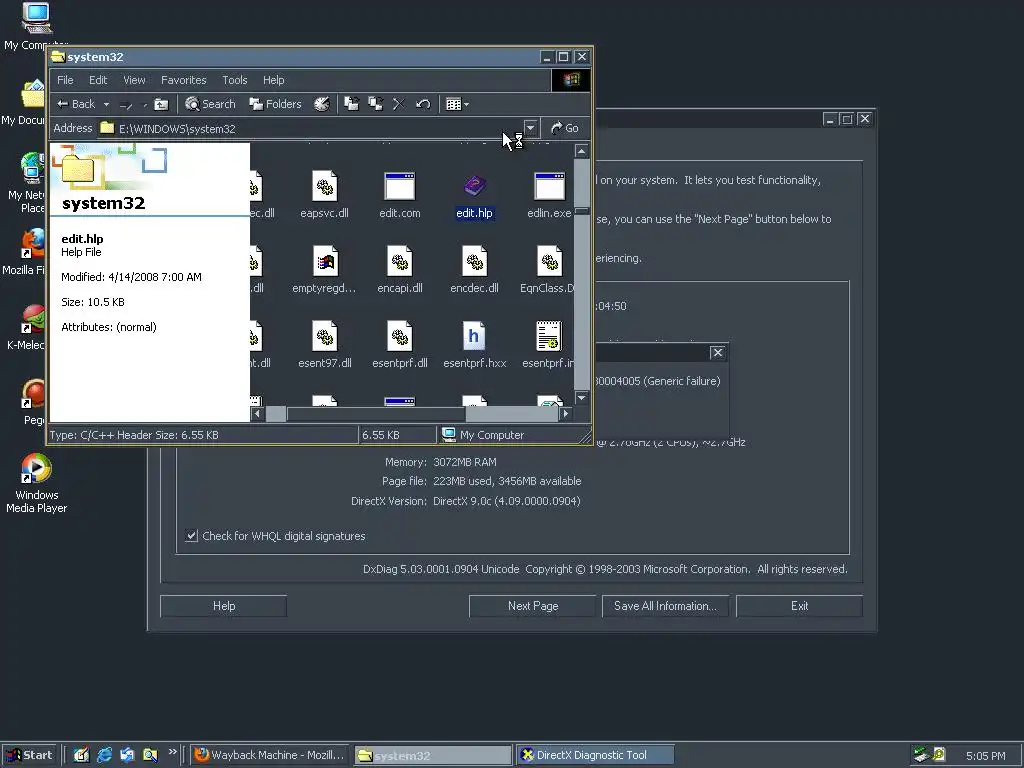Screen dimensions: 1024x768
Task: Select the esentprf.dll file icon
Action: coord(400,336)
